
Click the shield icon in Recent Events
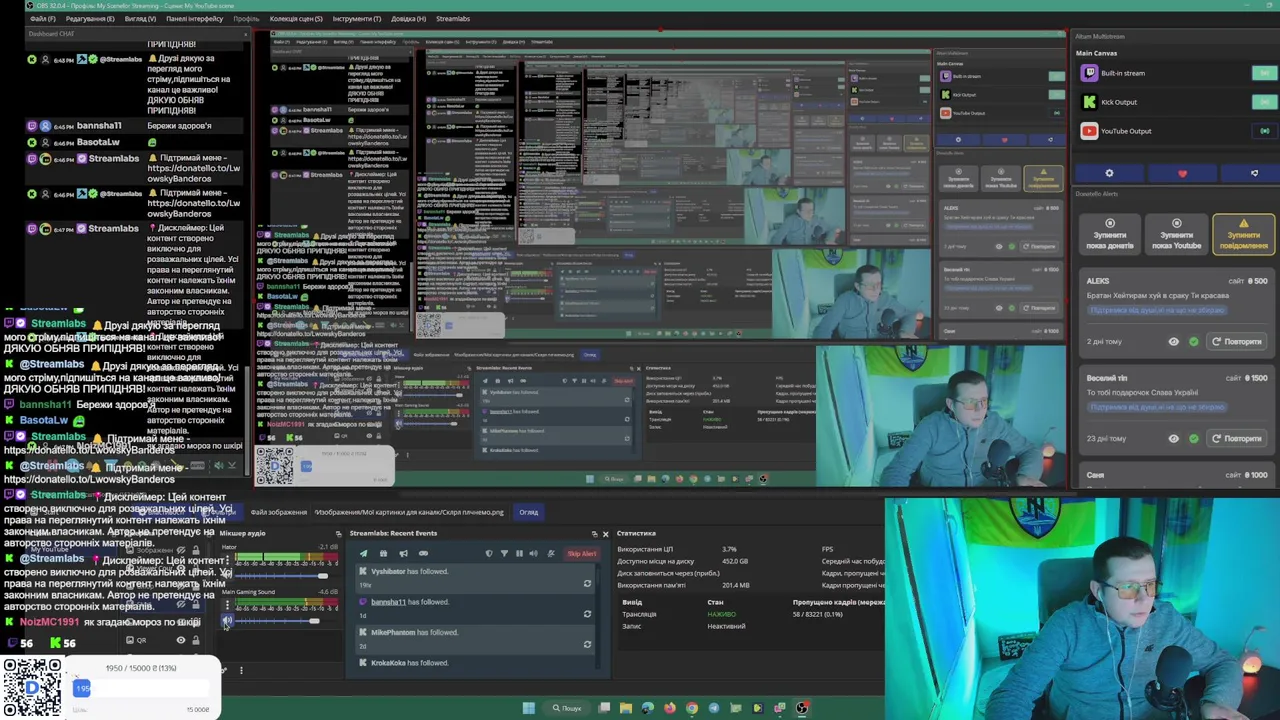click(489, 553)
